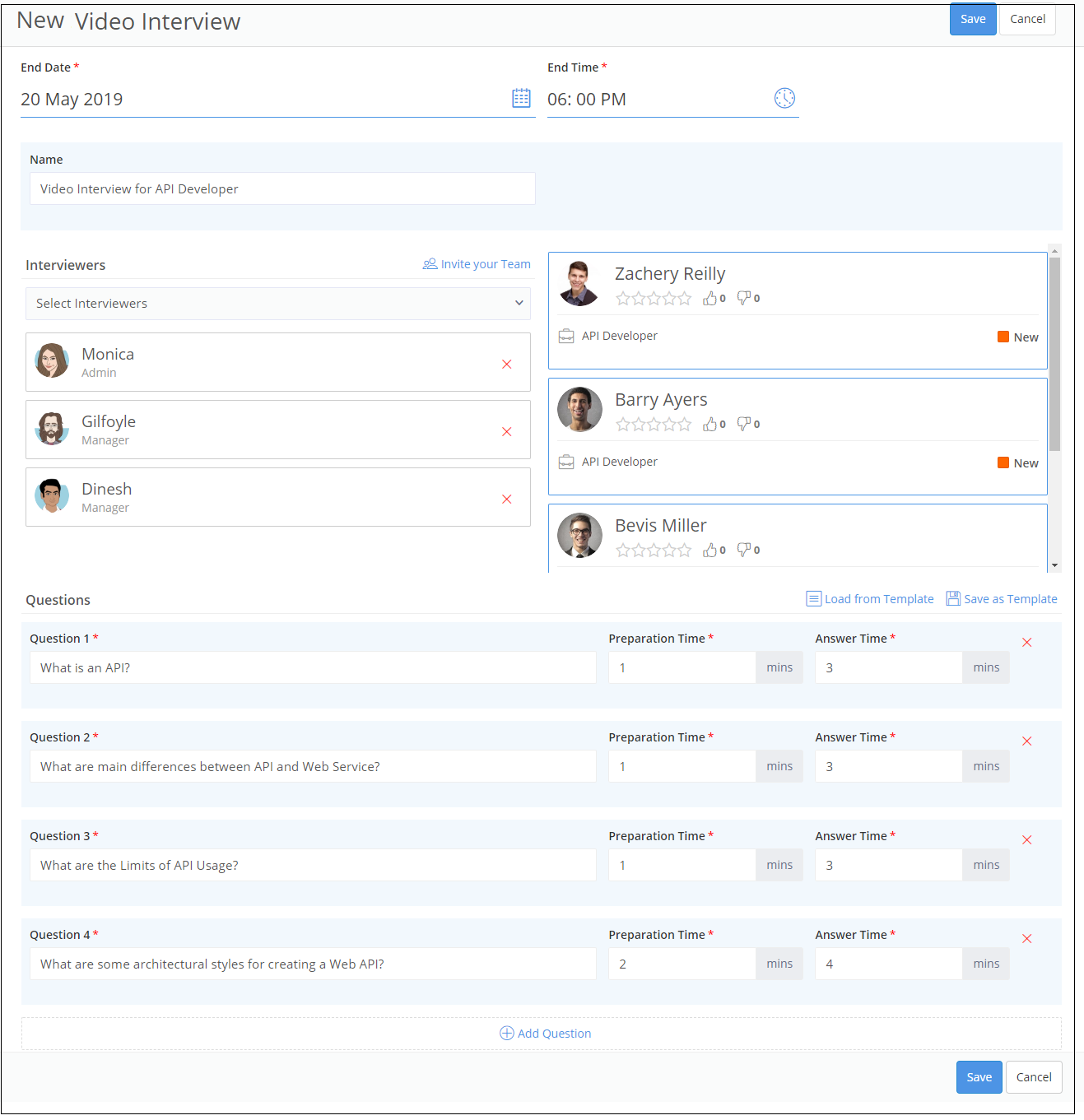Remove Dinesh from interviewers list
This screenshot has width=1084, height=1120.
pos(507,499)
